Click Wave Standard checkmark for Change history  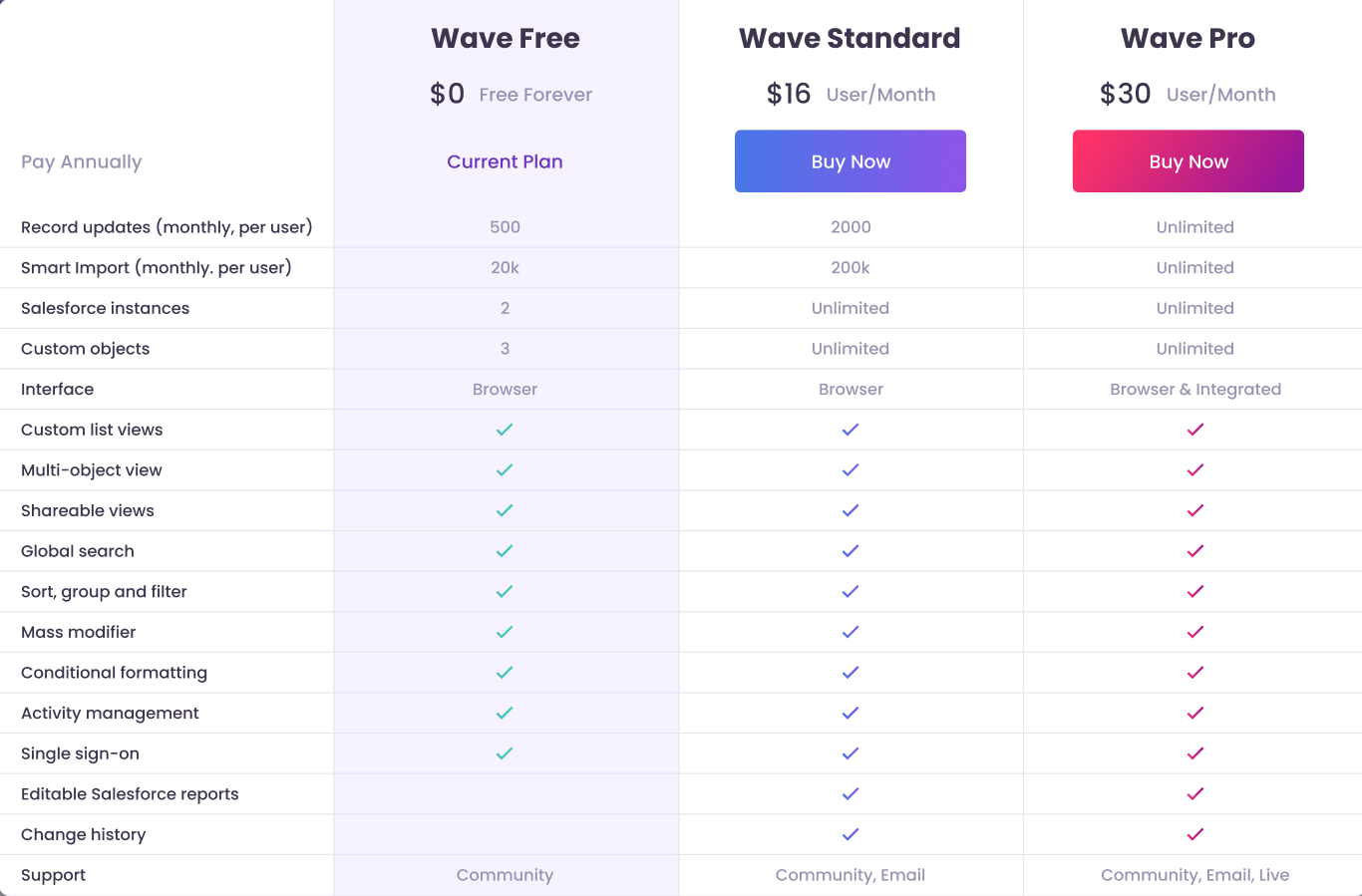(x=851, y=834)
